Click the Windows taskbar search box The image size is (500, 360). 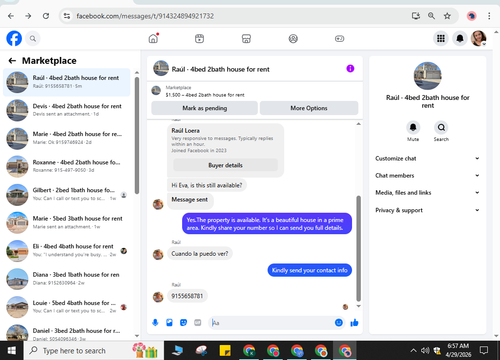pos(94,351)
